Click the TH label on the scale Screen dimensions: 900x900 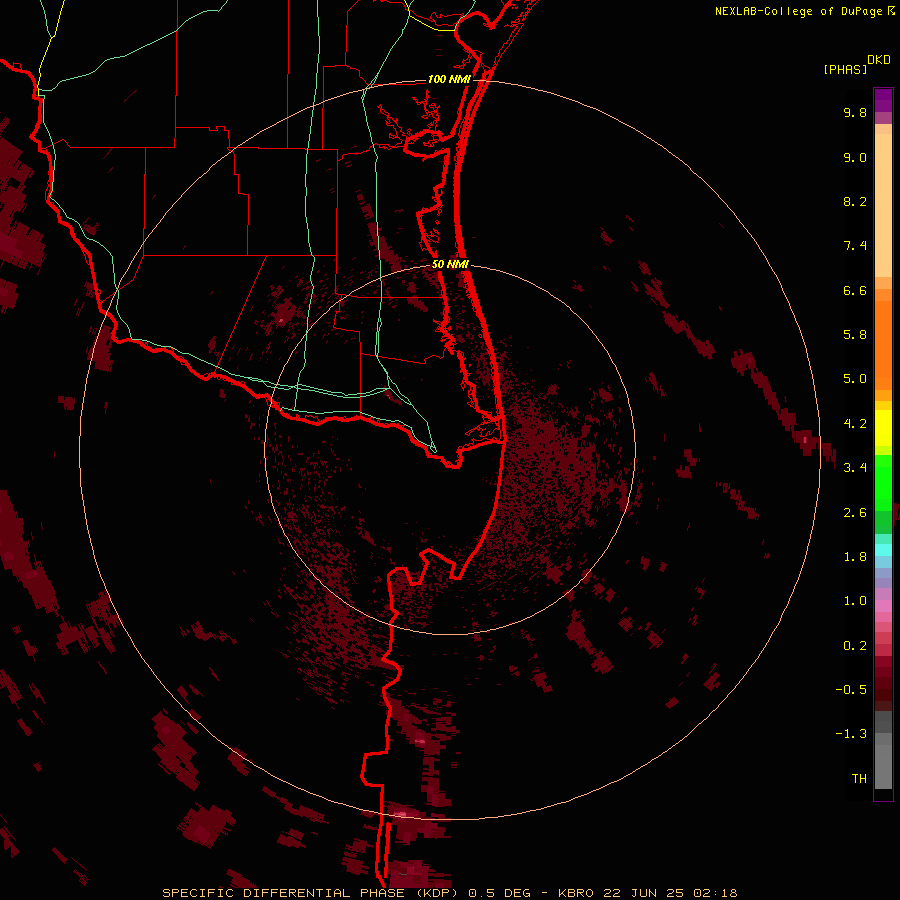pyautogui.click(x=859, y=779)
